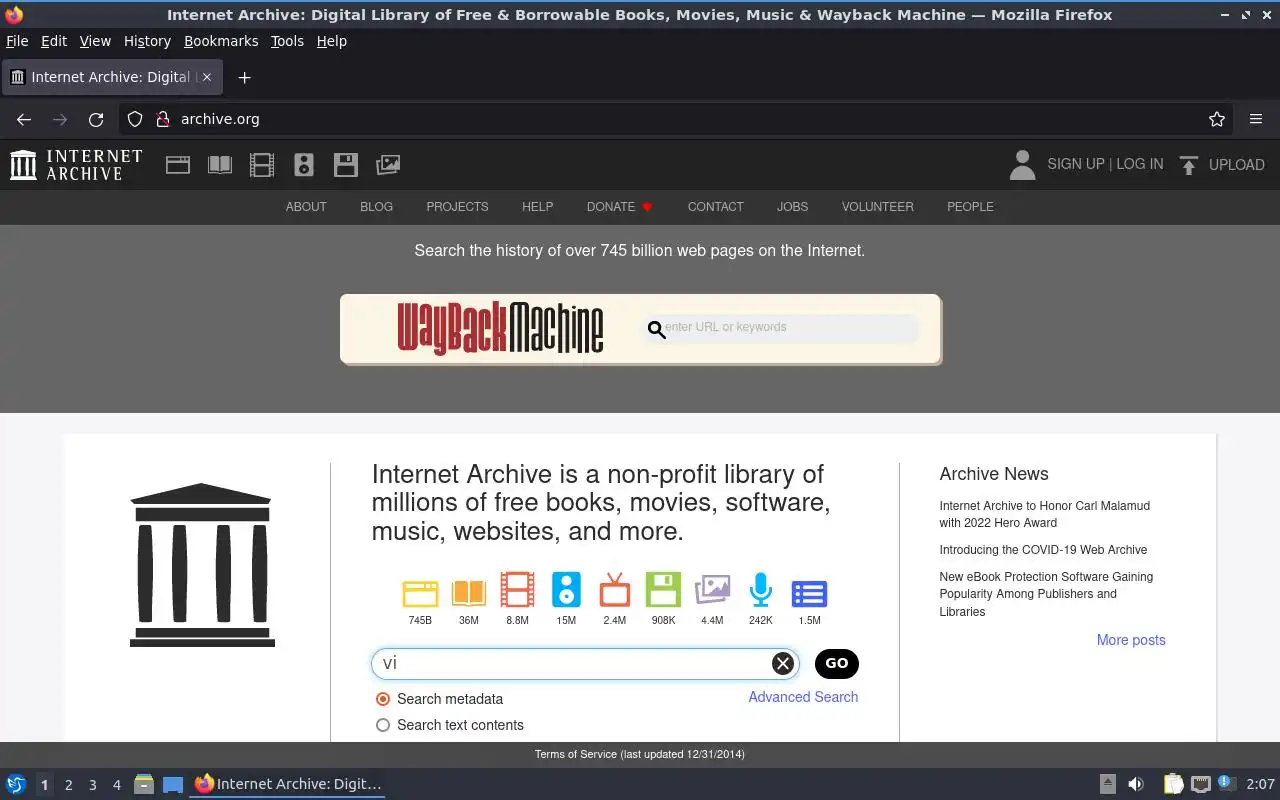
Task: Clear the search box with the X icon
Action: pos(783,663)
